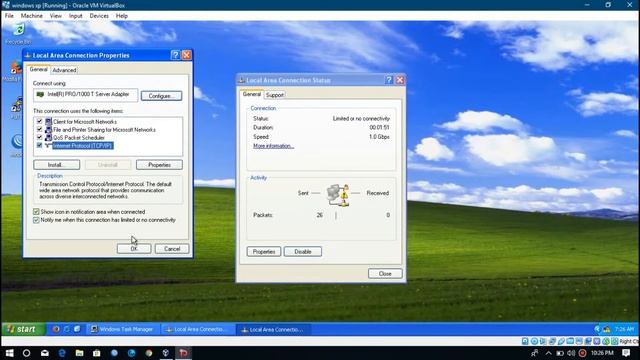The height and width of the screenshot is (360, 640).
Task: Click OK in Connection Properties dialog
Action: point(134,249)
